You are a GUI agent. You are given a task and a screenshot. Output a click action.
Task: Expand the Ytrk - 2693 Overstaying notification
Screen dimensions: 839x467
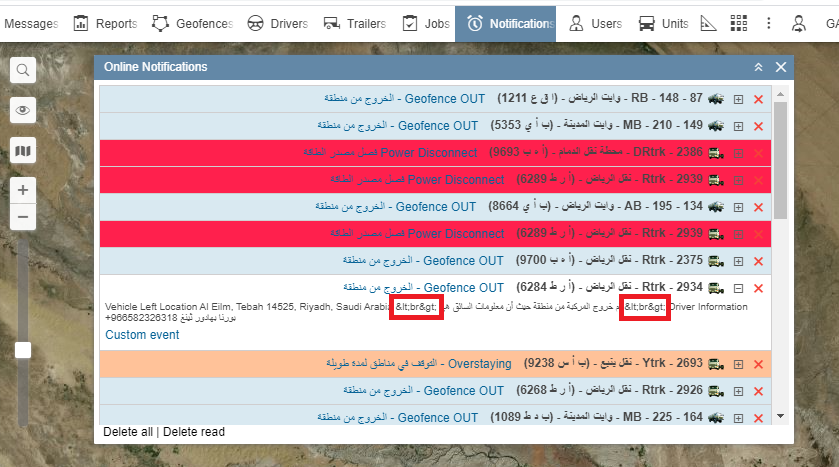click(x=738, y=364)
